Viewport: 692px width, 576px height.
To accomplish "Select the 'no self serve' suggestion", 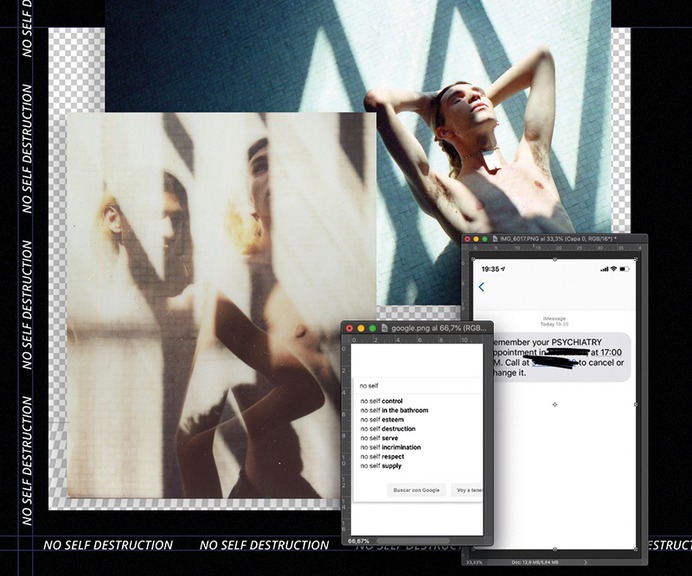I will click(379, 438).
